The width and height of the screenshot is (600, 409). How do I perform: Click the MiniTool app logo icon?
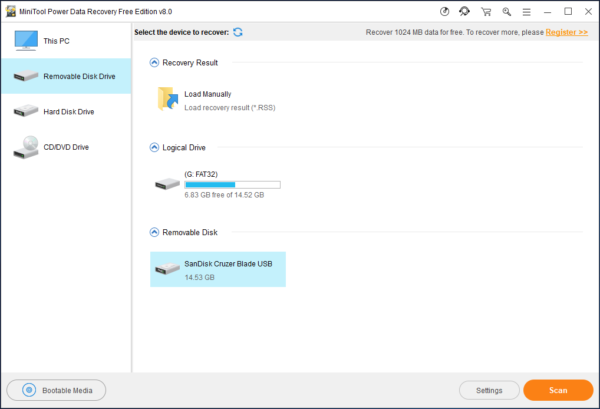[x=11, y=11]
